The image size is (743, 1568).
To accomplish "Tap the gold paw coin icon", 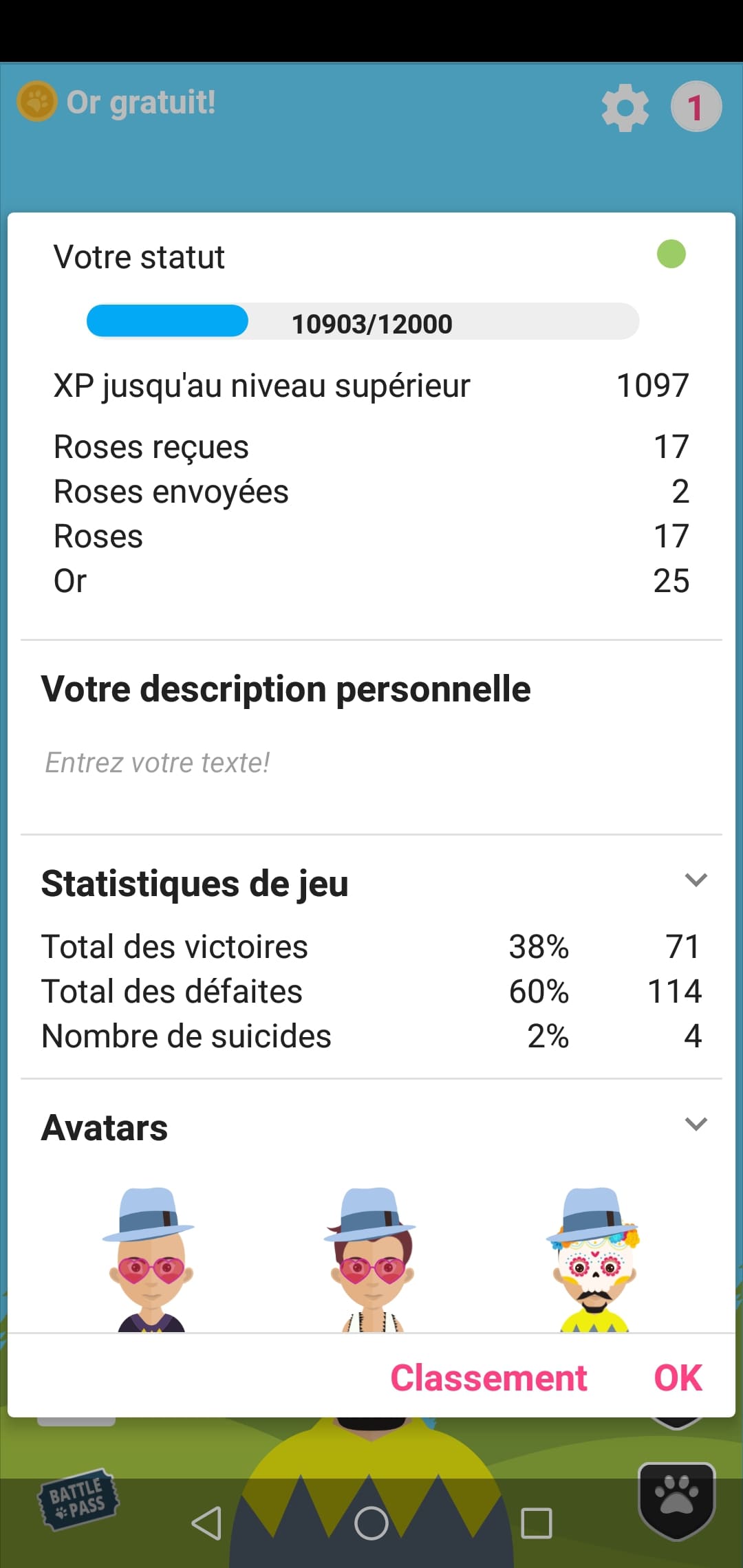I will (x=36, y=102).
